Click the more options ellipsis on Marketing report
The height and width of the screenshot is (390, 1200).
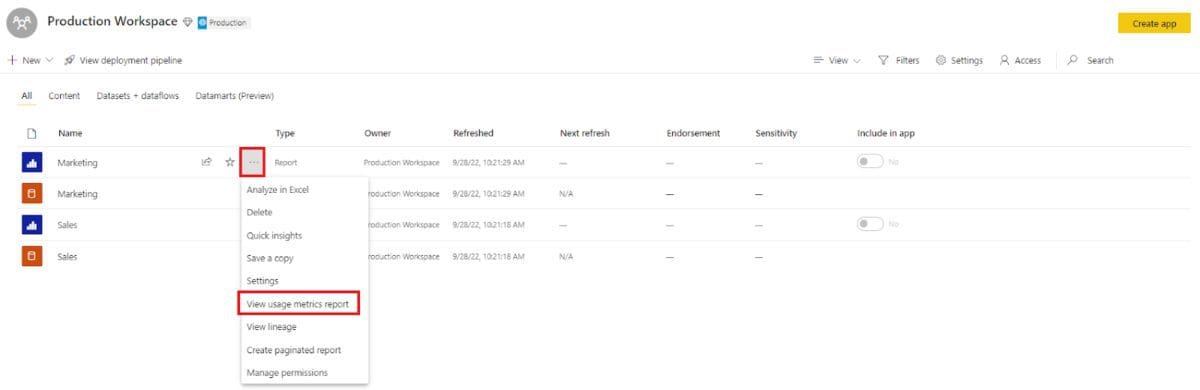click(x=254, y=161)
